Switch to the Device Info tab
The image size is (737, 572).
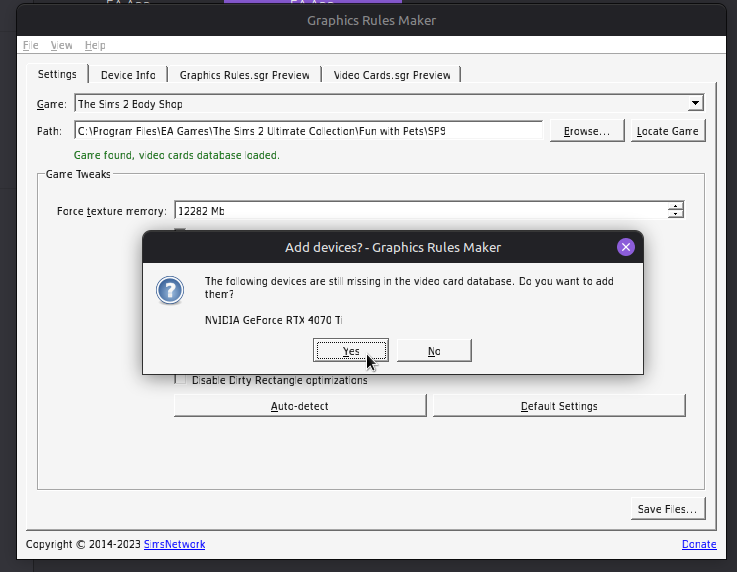coord(128,75)
